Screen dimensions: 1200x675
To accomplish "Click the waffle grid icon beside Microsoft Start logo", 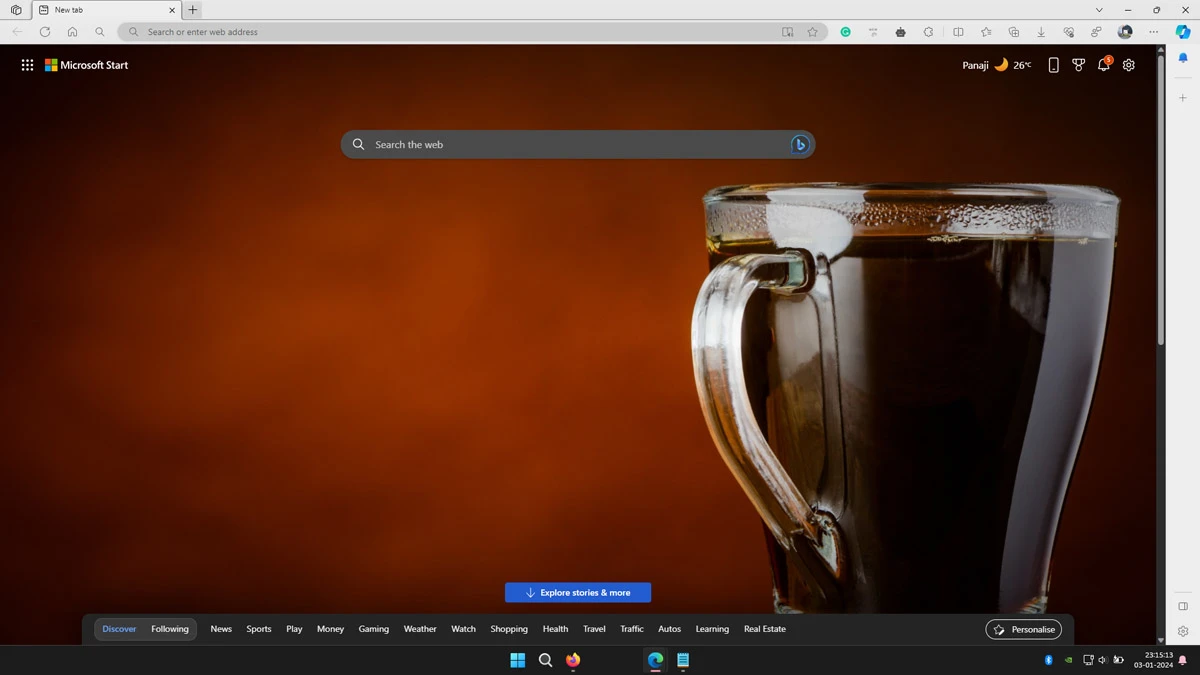I will point(27,64).
